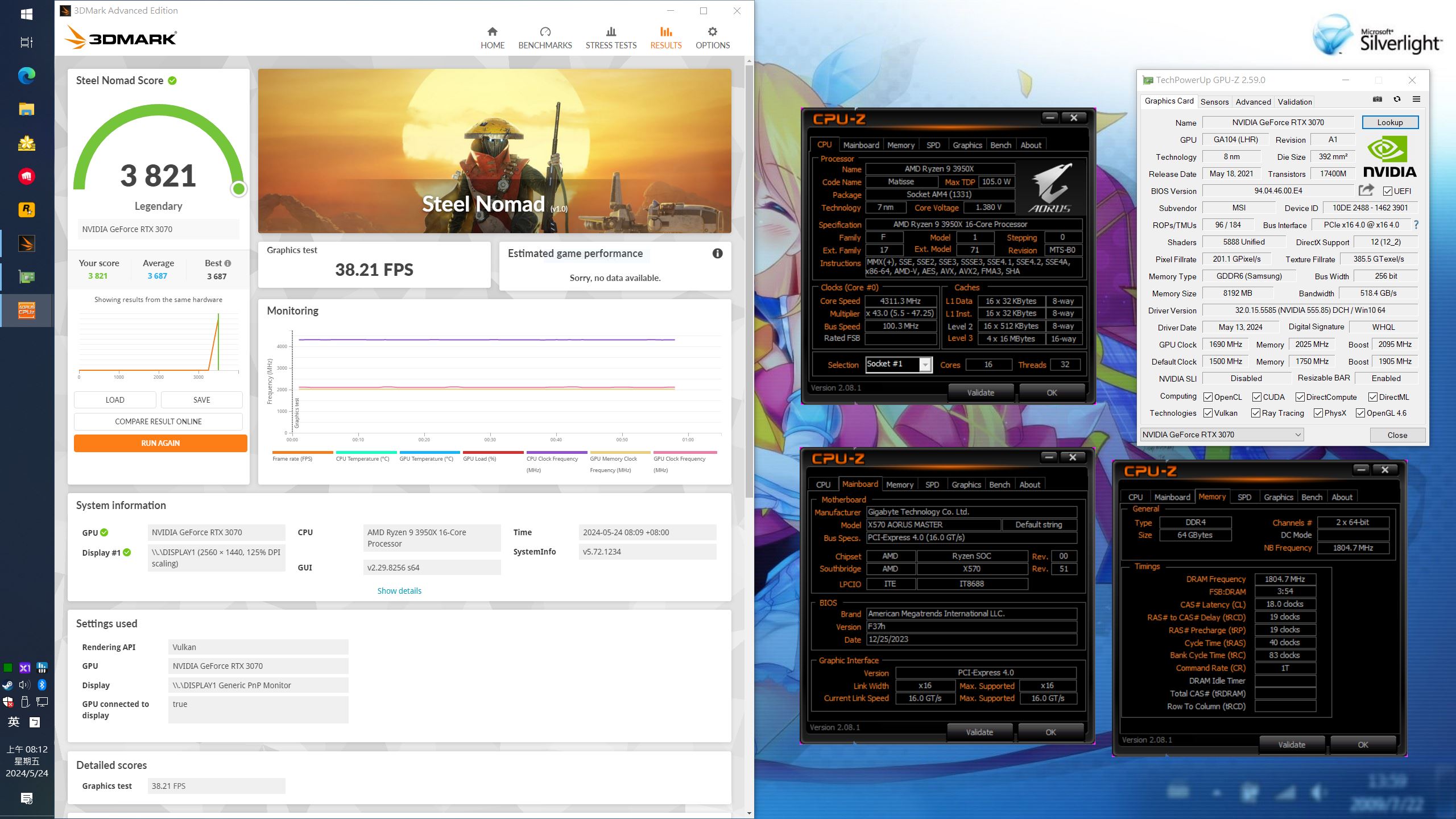This screenshot has width=1456, height=819.
Task: Click the Bus Interface question mark in GPU-Z
Action: pyautogui.click(x=1416, y=225)
